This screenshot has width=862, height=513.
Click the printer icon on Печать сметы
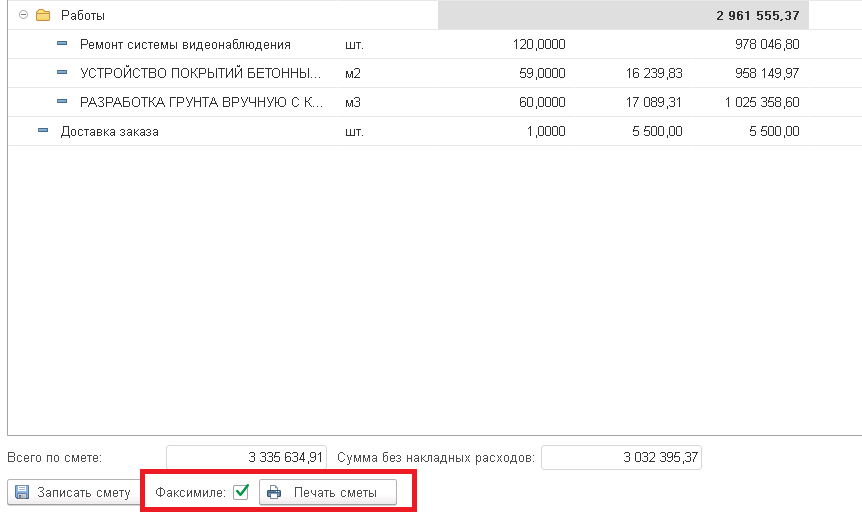pyautogui.click(x=275, y=492)
